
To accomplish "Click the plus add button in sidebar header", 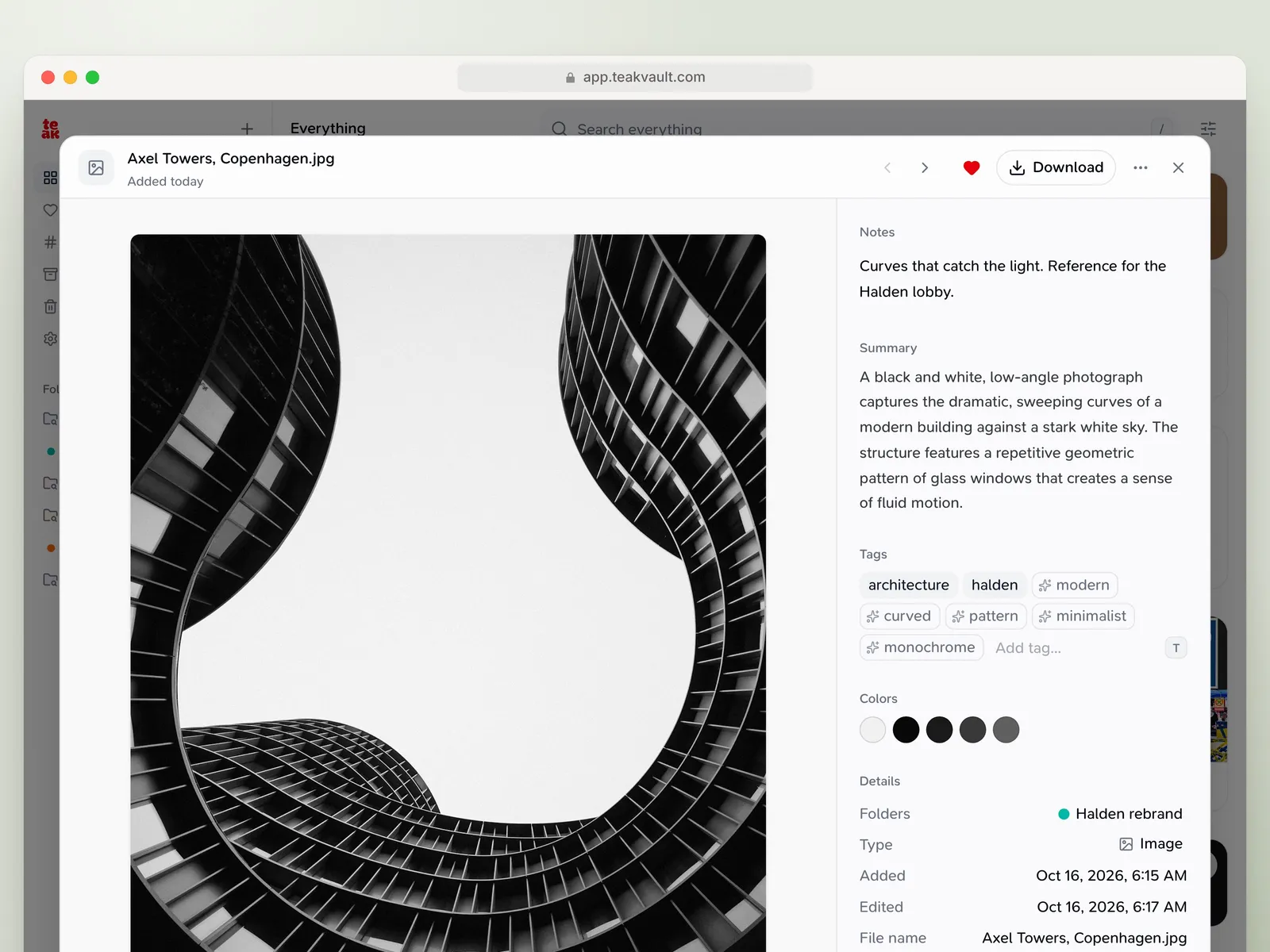I will tap(247, 129).
